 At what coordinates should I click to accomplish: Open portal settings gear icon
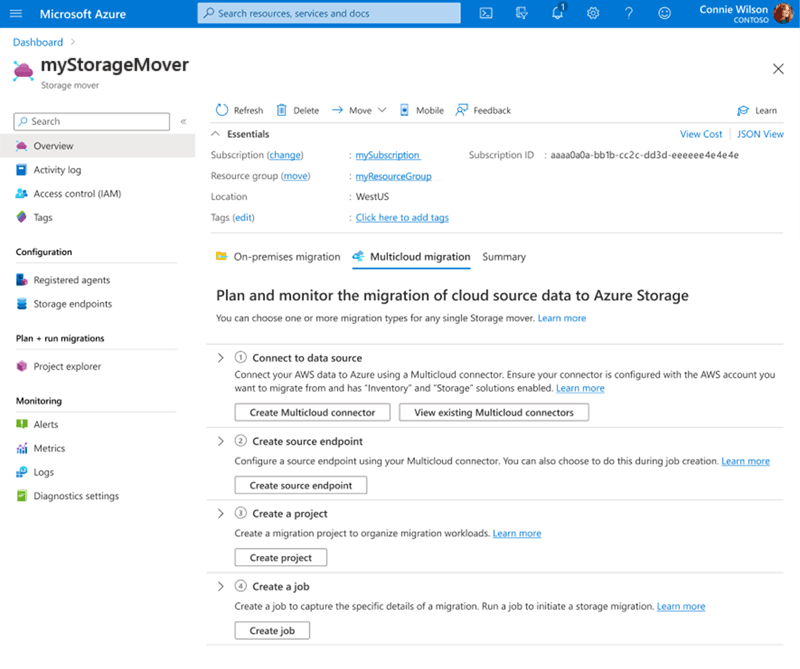[x=593, y=13]
